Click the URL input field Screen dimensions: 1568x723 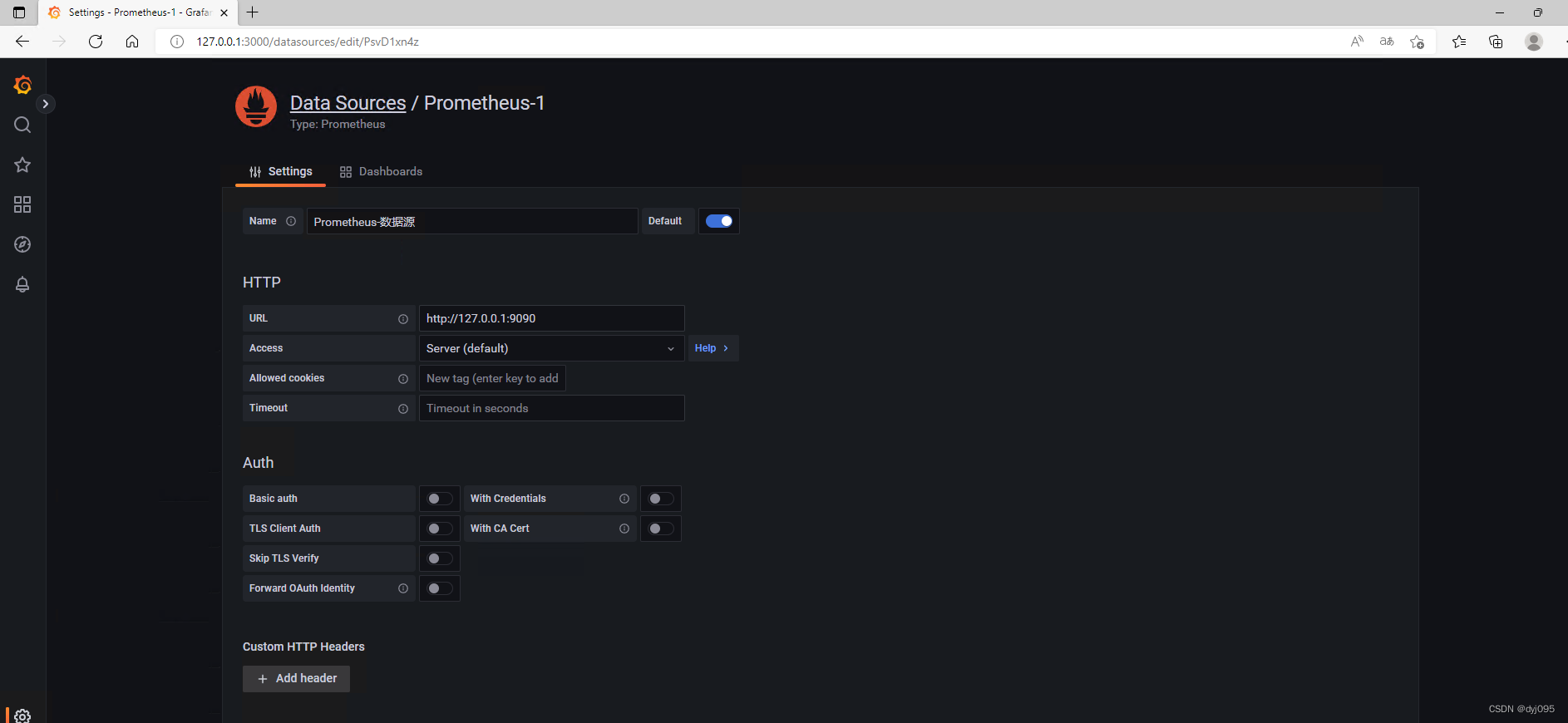(x=552, y=318)
